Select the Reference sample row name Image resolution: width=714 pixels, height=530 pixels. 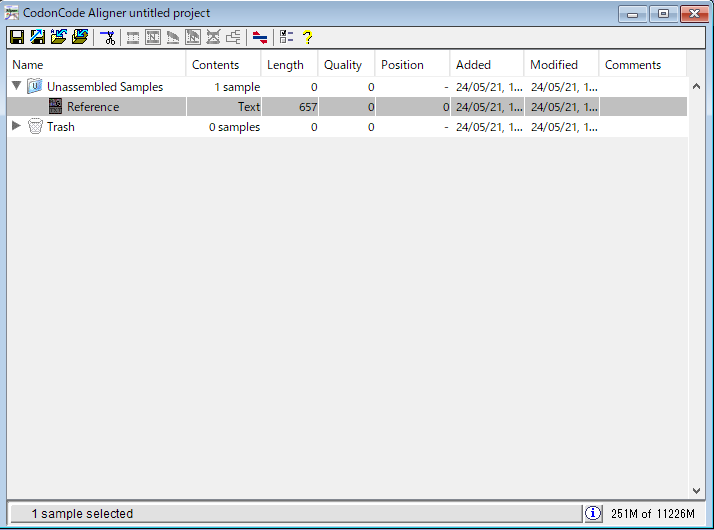[93, 107]
